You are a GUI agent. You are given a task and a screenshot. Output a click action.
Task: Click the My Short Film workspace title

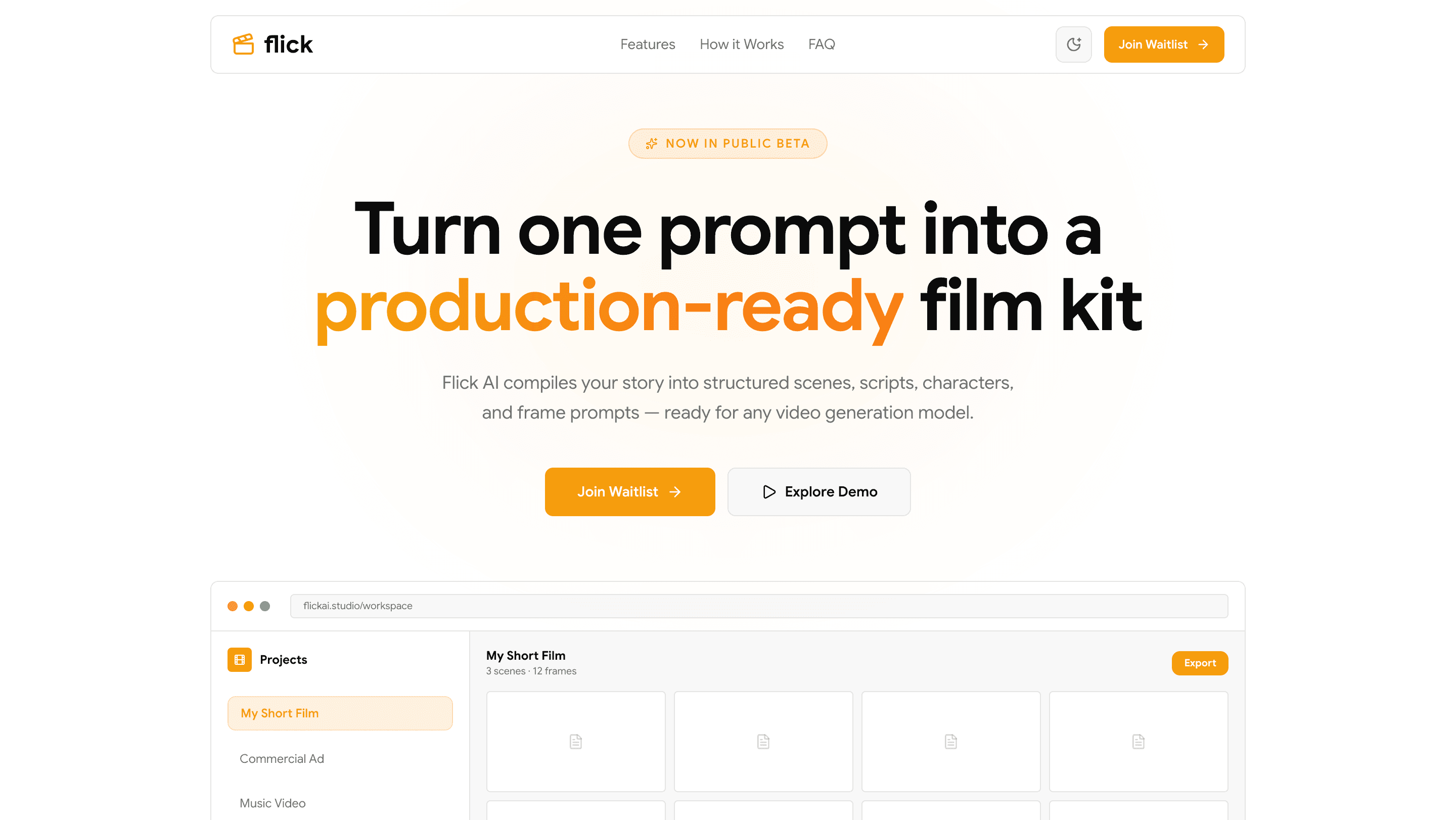525,655
